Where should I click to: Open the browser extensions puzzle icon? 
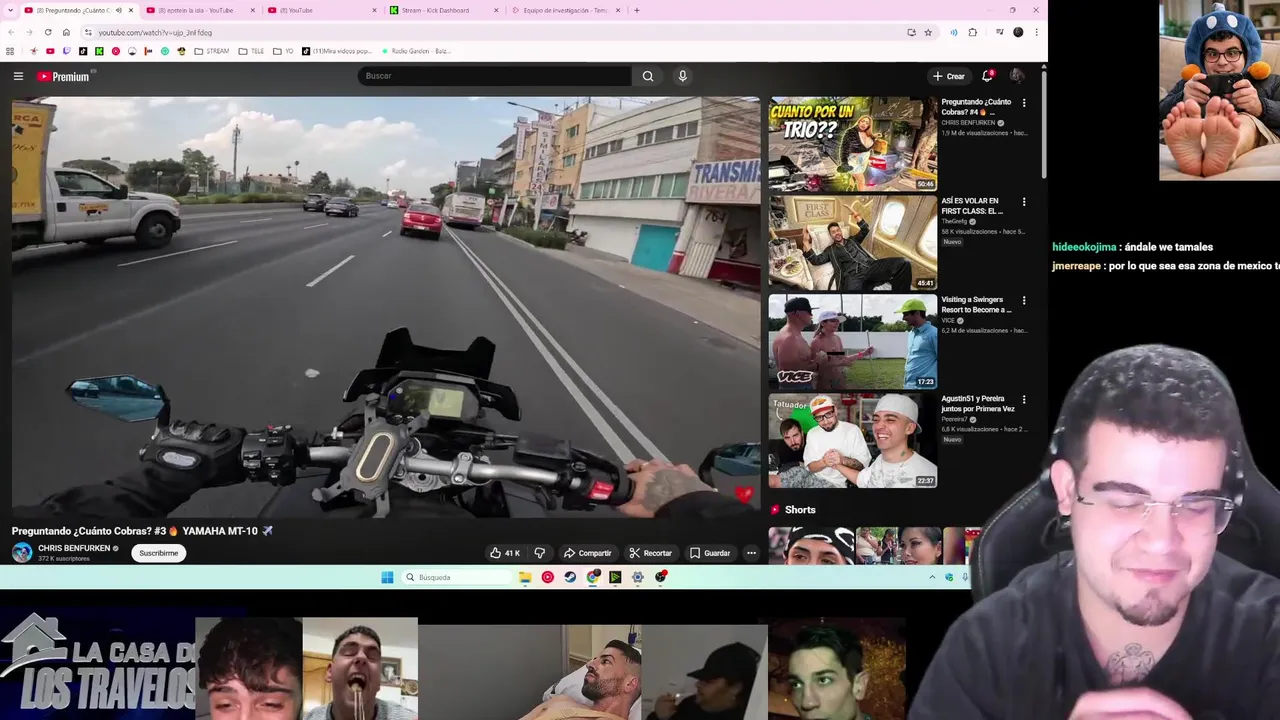[x=972, y=32]
